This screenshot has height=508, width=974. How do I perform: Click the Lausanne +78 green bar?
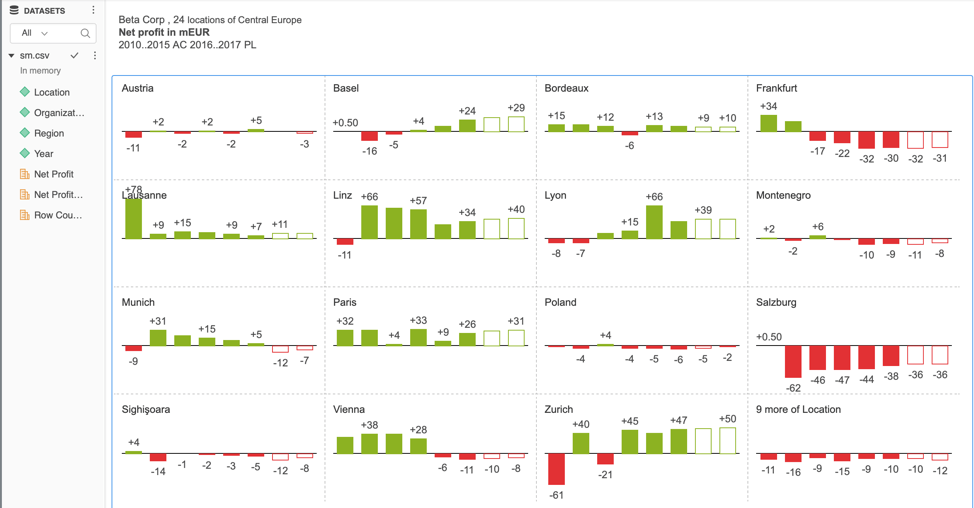pyautogui.click(x=133, y=216)
